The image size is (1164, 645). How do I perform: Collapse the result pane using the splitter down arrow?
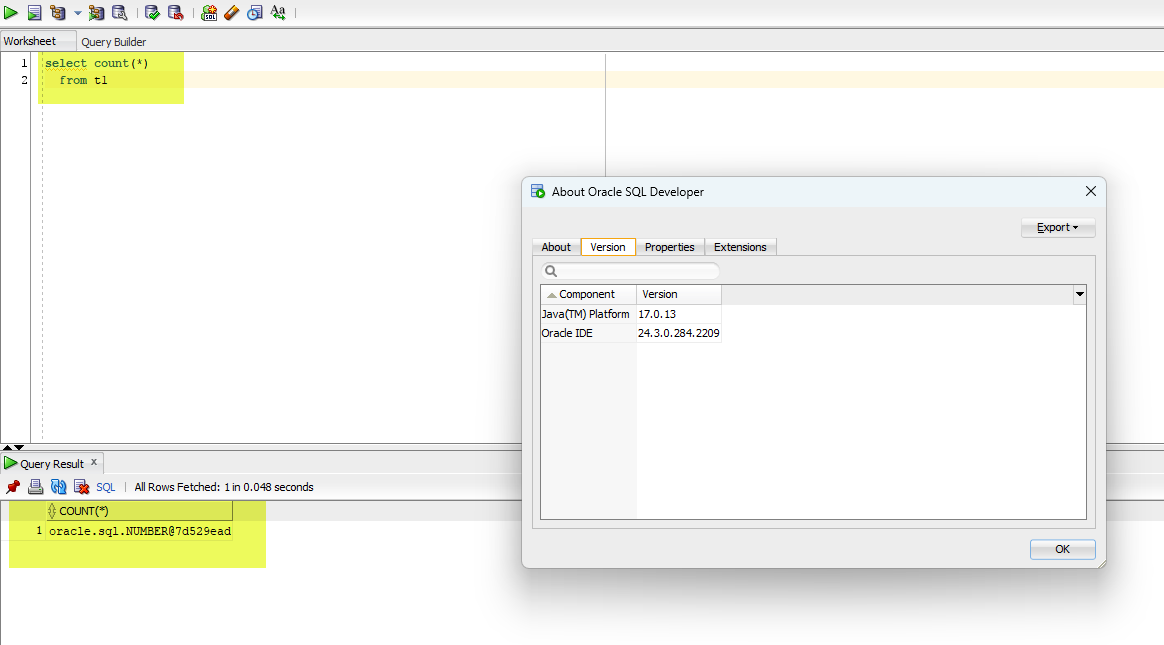[x=19, y=448]
